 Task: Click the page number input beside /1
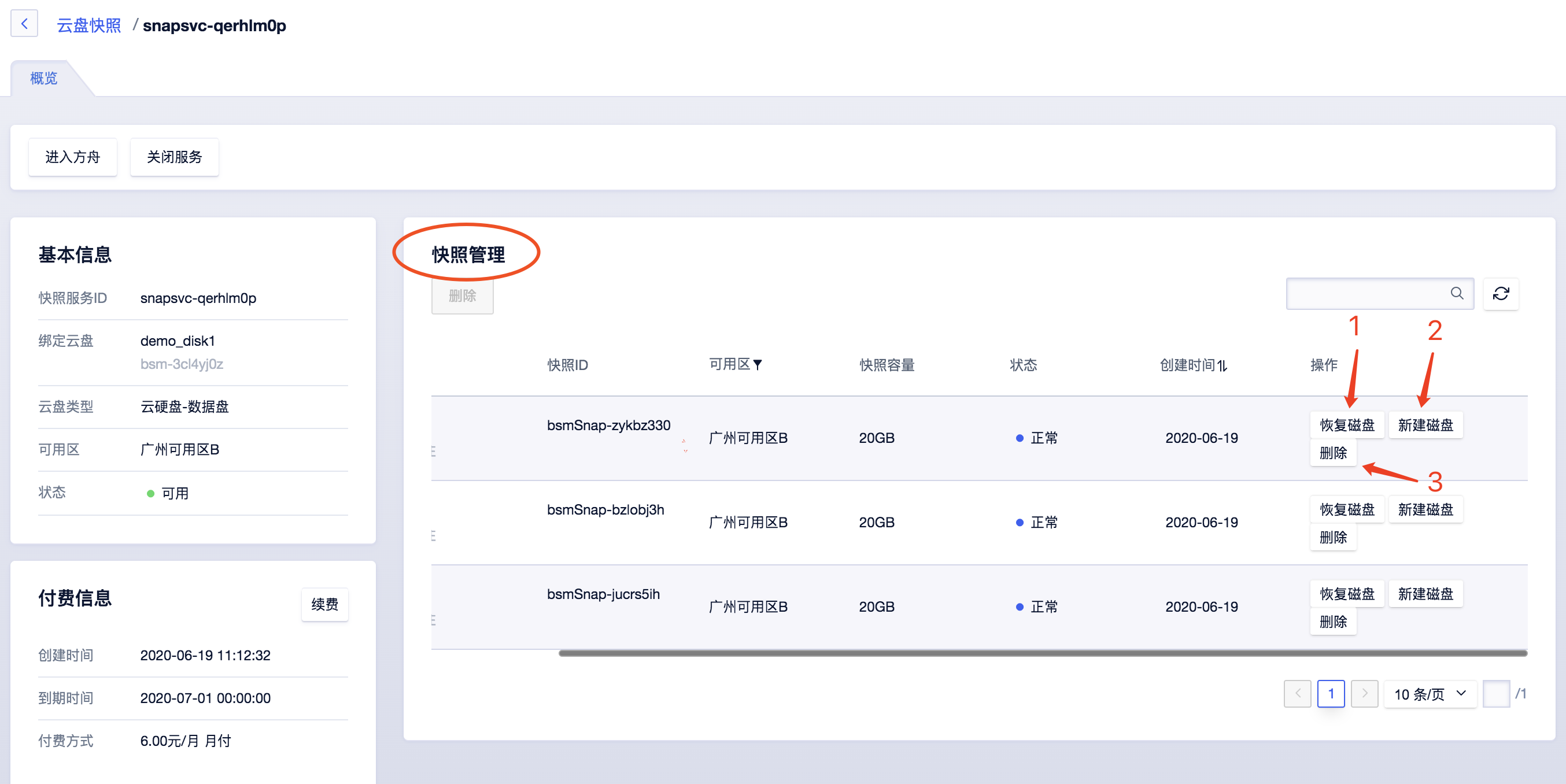[1497, 693]
